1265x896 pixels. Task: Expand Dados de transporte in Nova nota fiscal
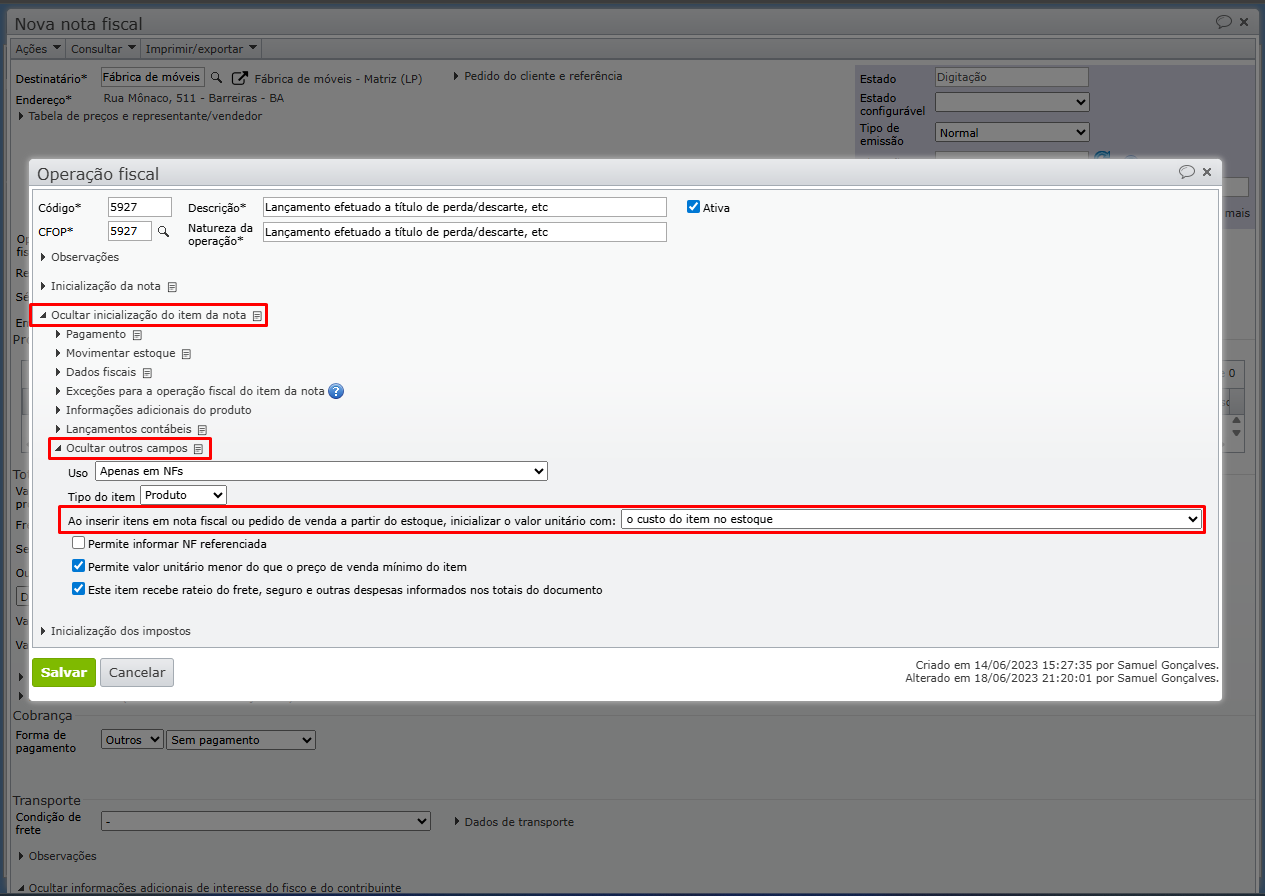[514, 822]
